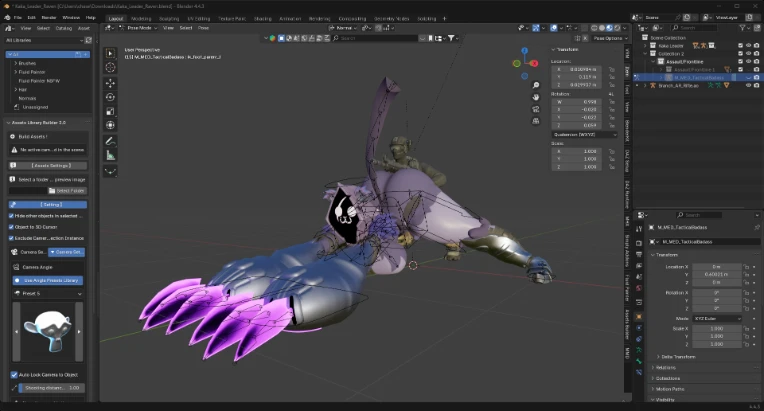Select the Move tool in viewport toolbar

tap(111, 83)
